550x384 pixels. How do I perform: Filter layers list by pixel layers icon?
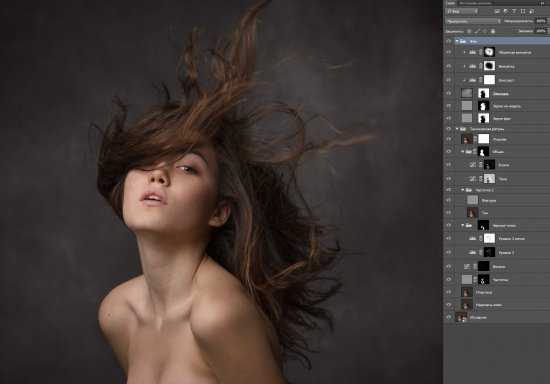(497, 12)
